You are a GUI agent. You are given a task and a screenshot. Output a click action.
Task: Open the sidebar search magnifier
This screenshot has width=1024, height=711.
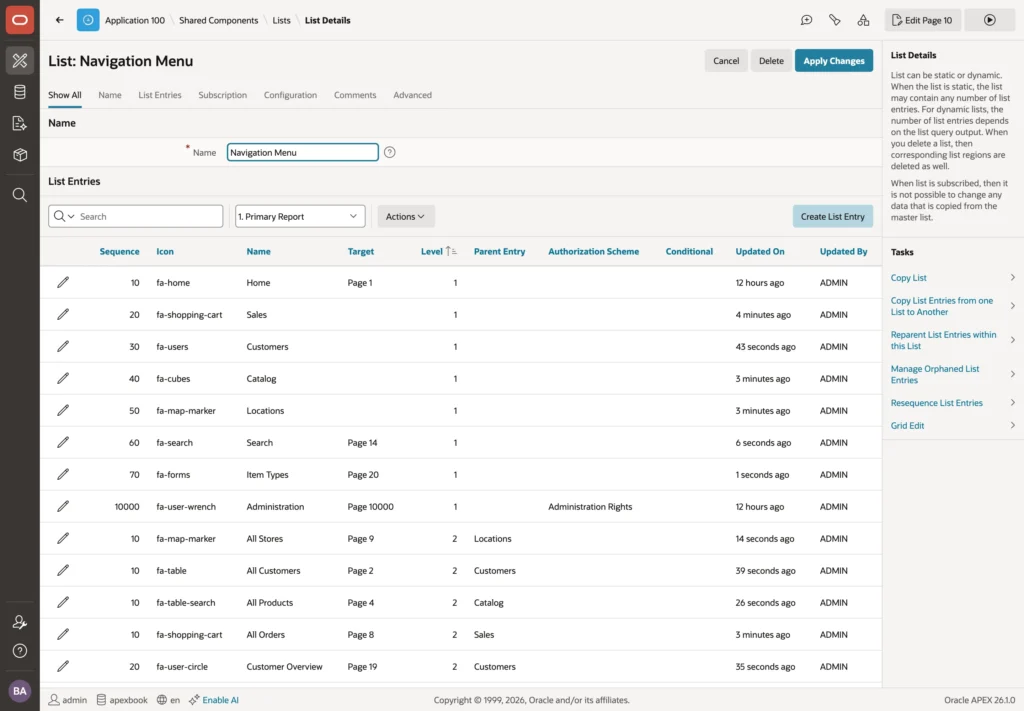20,195
